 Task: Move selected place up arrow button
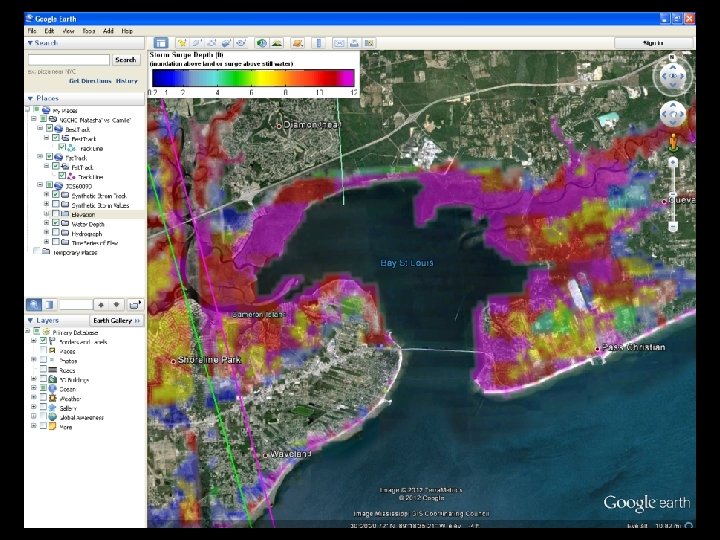click(101, 304)
